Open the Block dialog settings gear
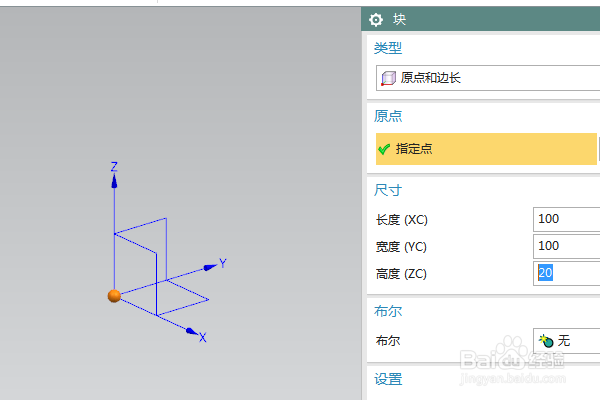 tap(376, 20)
